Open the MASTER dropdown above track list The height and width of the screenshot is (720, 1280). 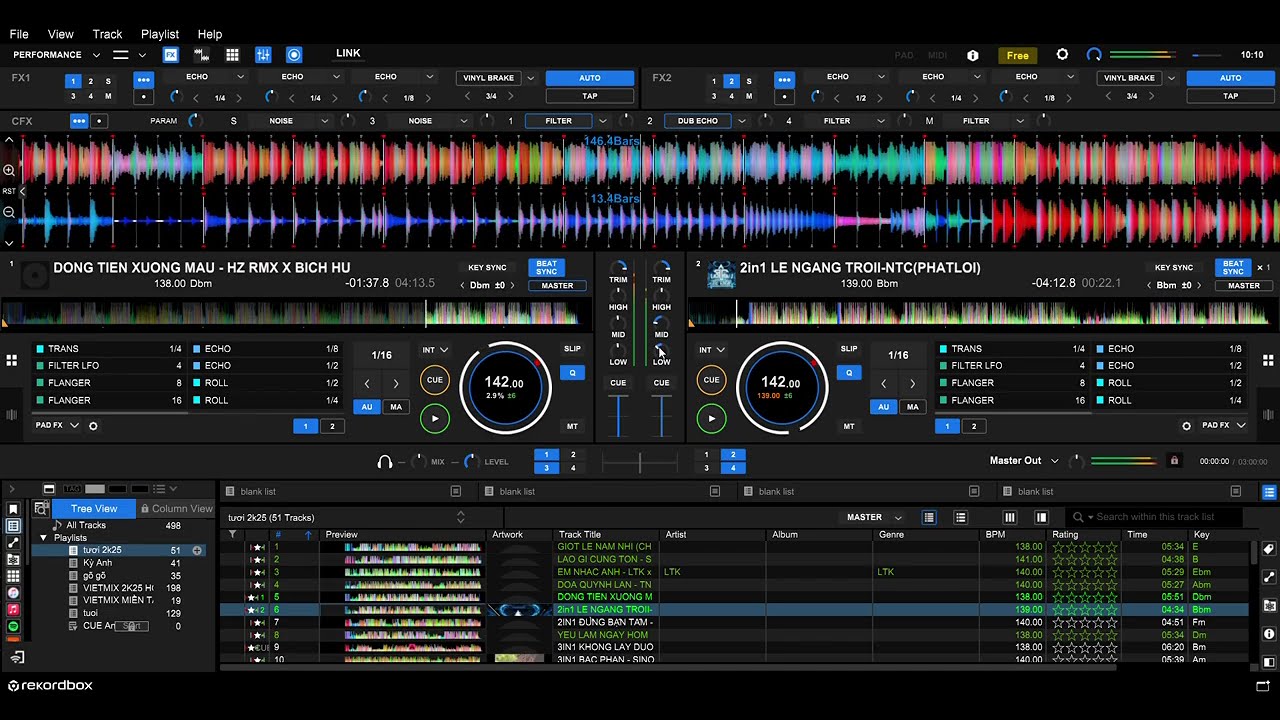point(874,518)
